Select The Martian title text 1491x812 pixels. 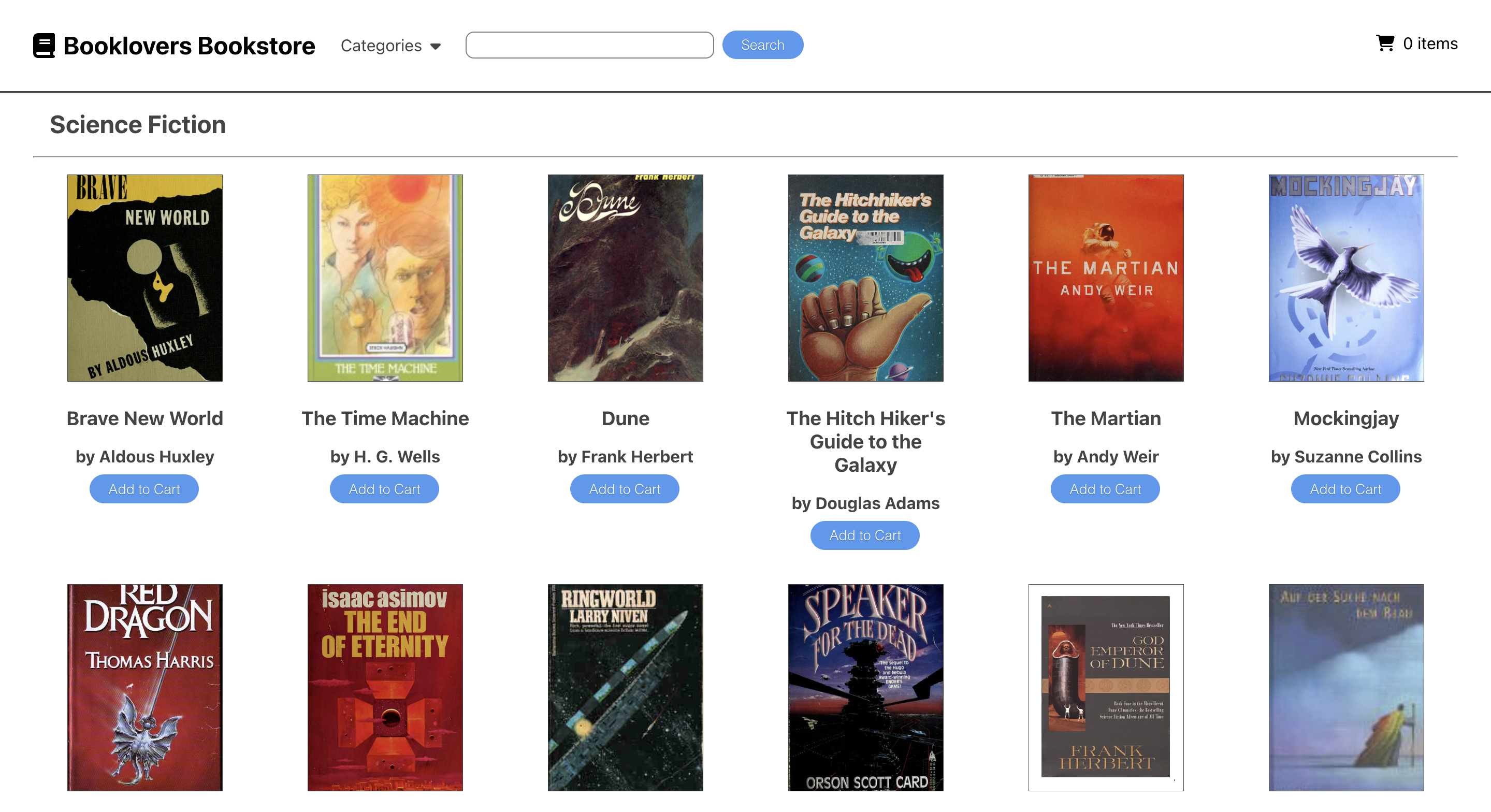coord(1106,418)
